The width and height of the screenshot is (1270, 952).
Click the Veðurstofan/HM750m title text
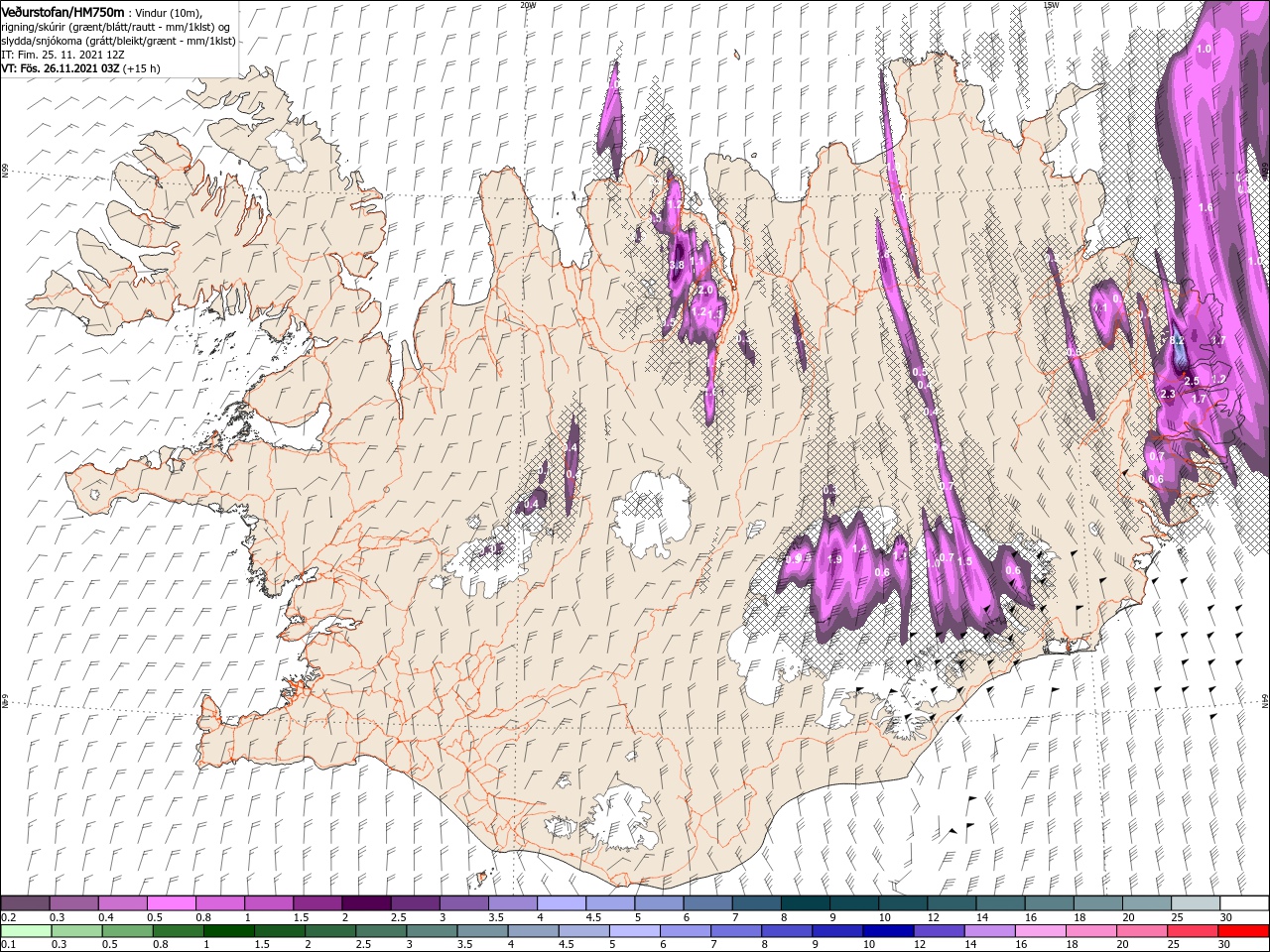click(63, 12)
